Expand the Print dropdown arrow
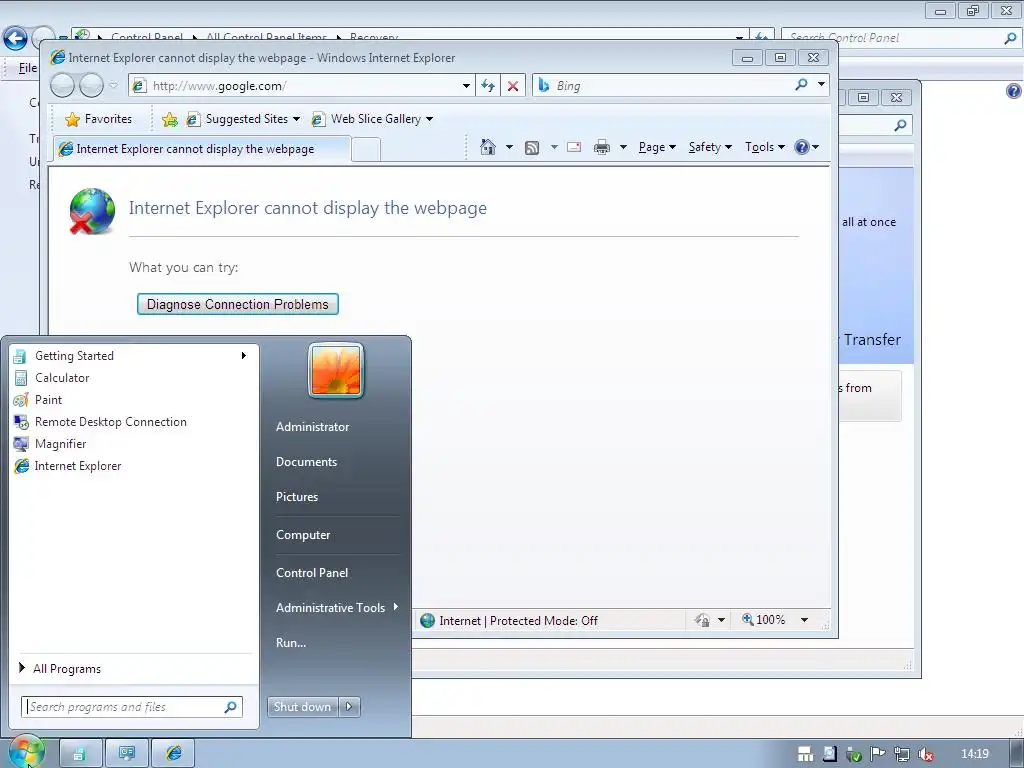The height and width of the screenshot is (768, 1024). click(623, 147)
